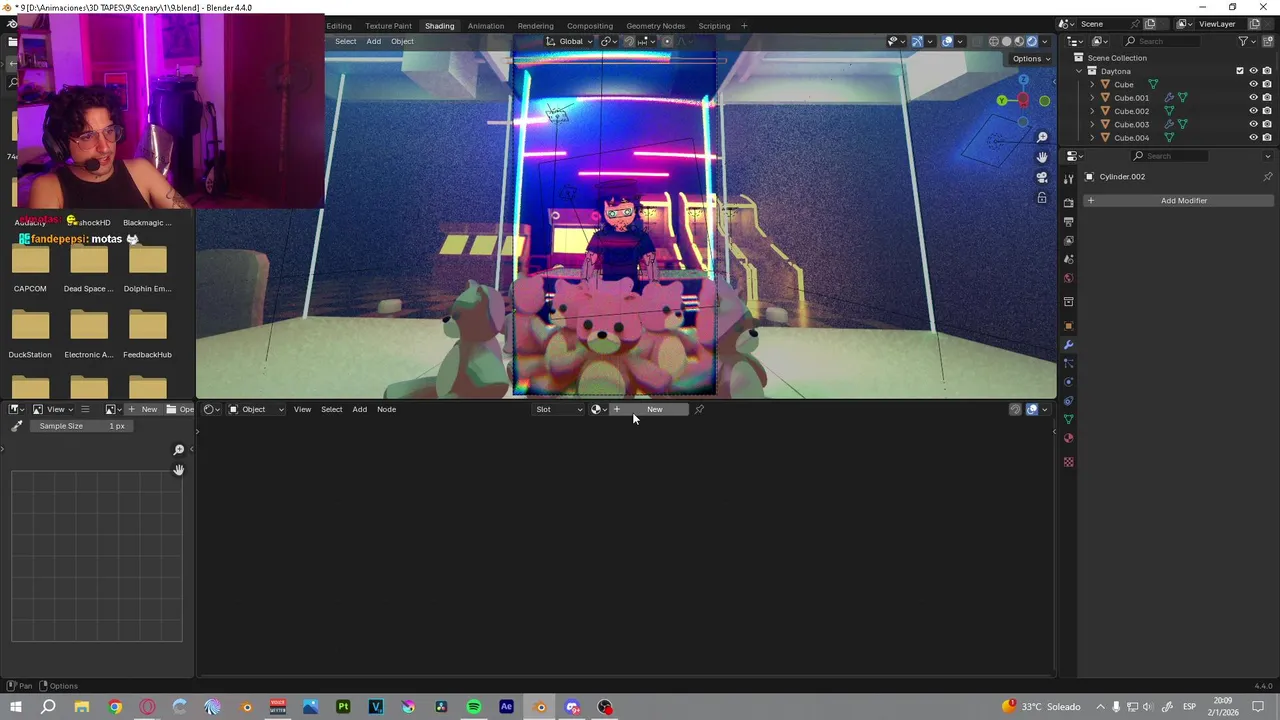Add a new workspace with plus tab
The height and width of the screenshot is (720, 1280).
(x=744, y=26)
